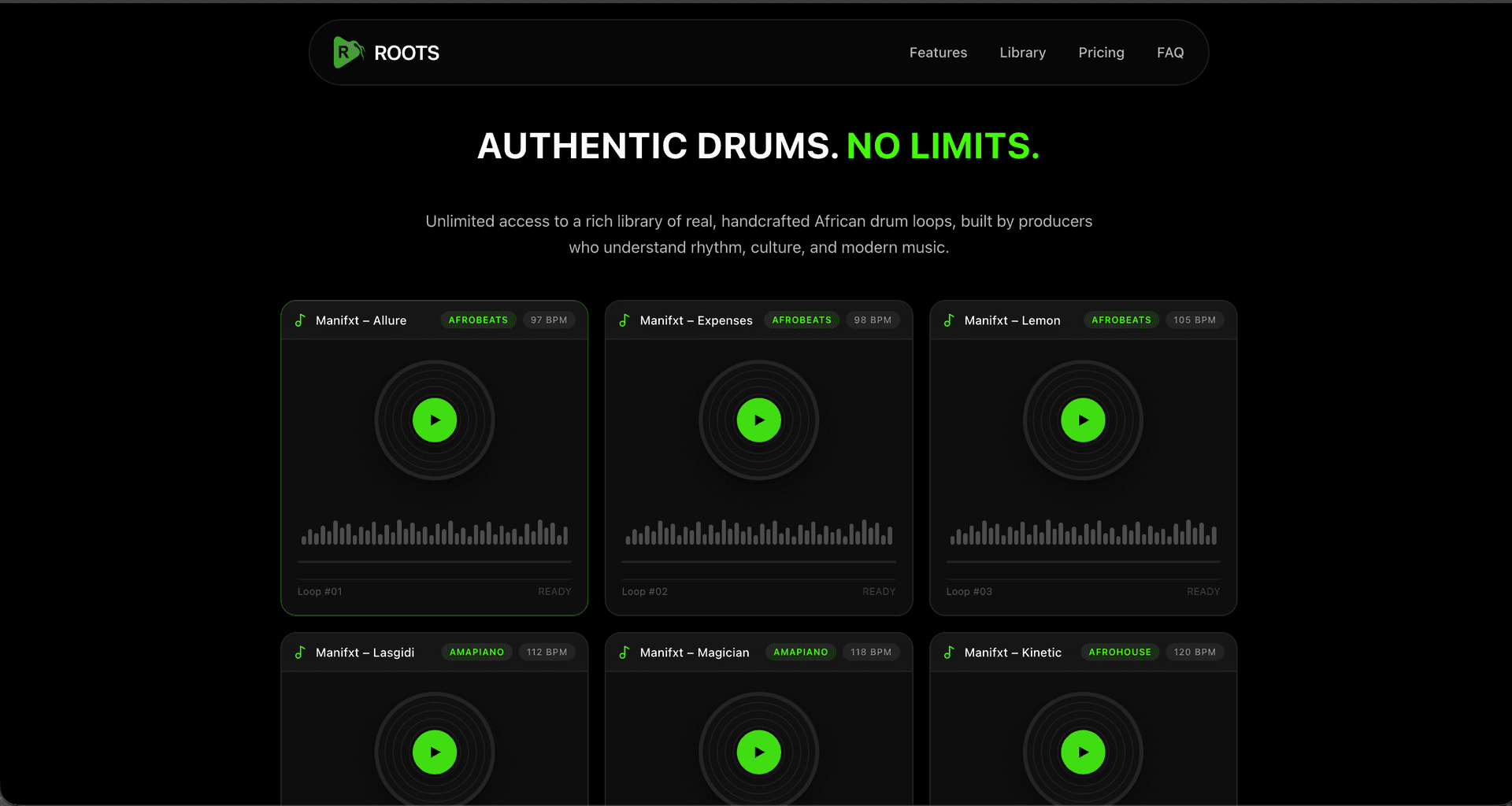Click the music note icon beside Expenses

(624, 320)
